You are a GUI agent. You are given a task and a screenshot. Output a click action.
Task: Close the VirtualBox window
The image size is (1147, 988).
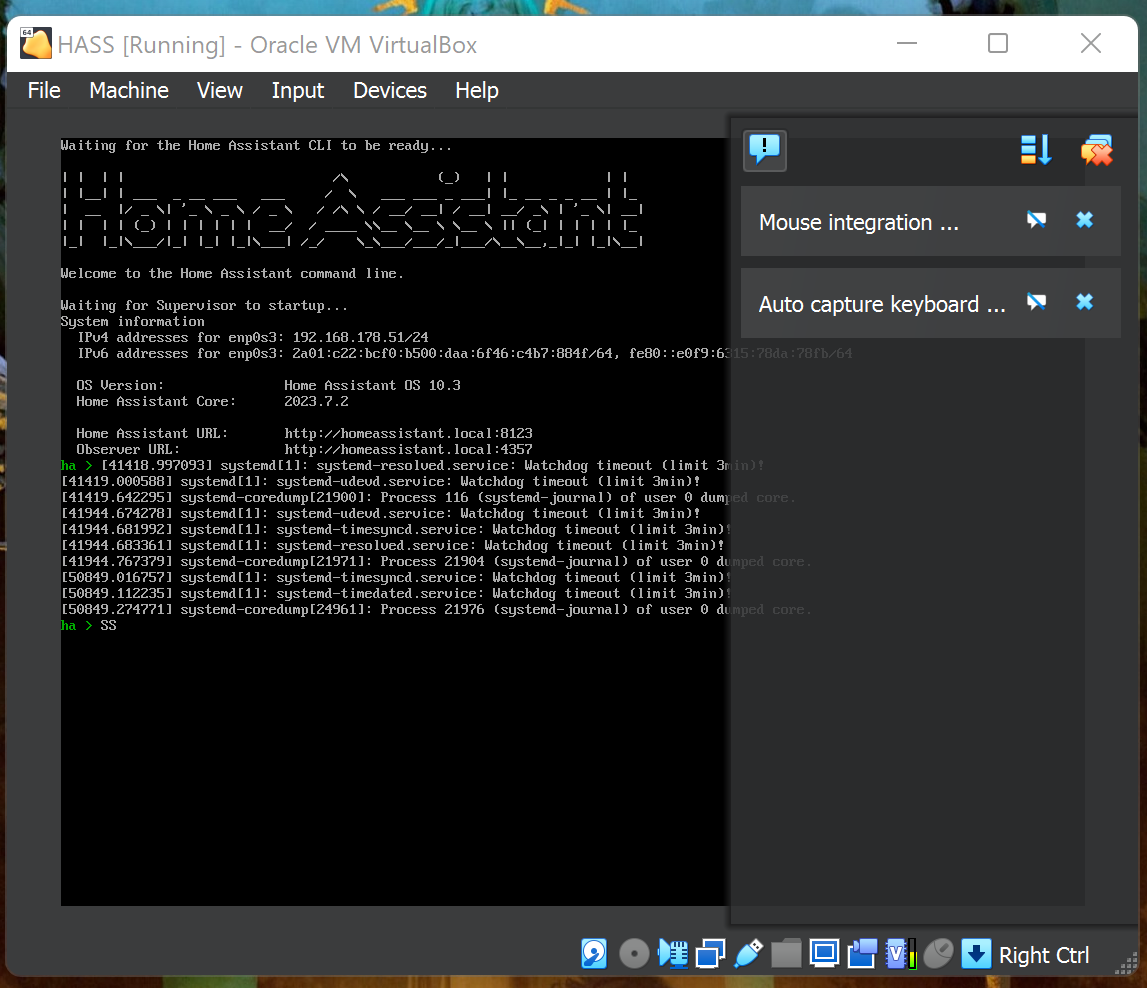(1091, 43)
